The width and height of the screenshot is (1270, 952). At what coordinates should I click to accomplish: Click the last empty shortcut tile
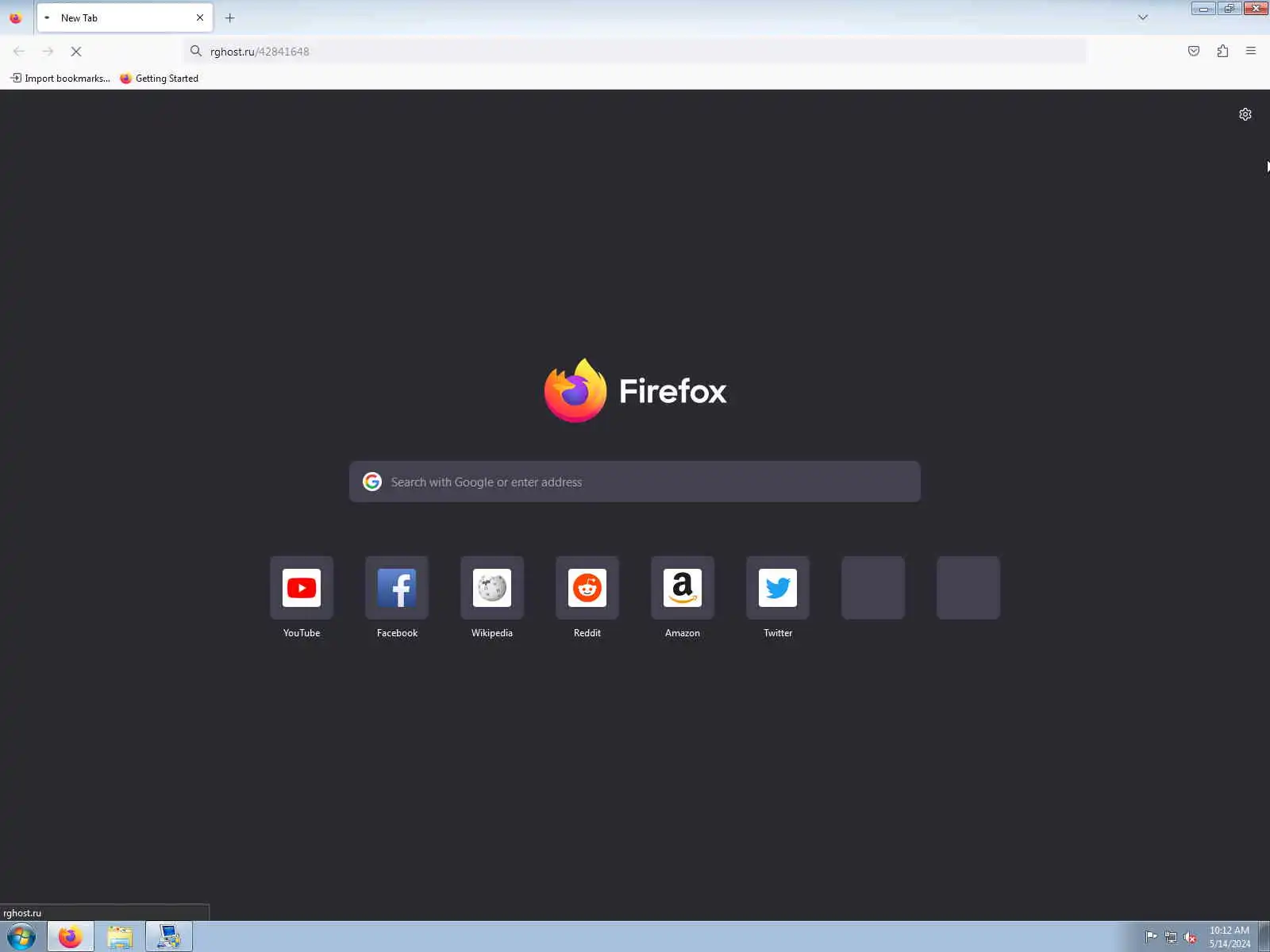tap(968, 588)
